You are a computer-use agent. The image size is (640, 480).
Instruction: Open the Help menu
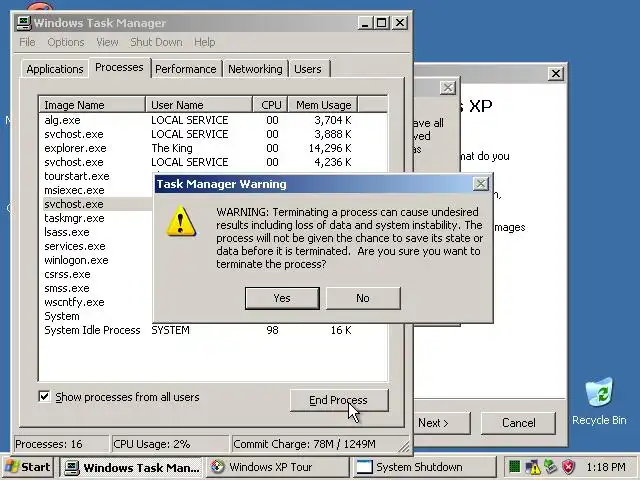coord(204,42)
